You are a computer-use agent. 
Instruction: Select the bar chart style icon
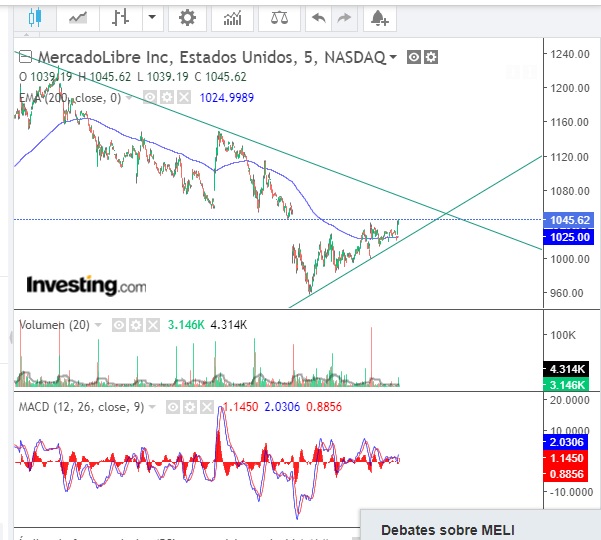pos(120,18)
